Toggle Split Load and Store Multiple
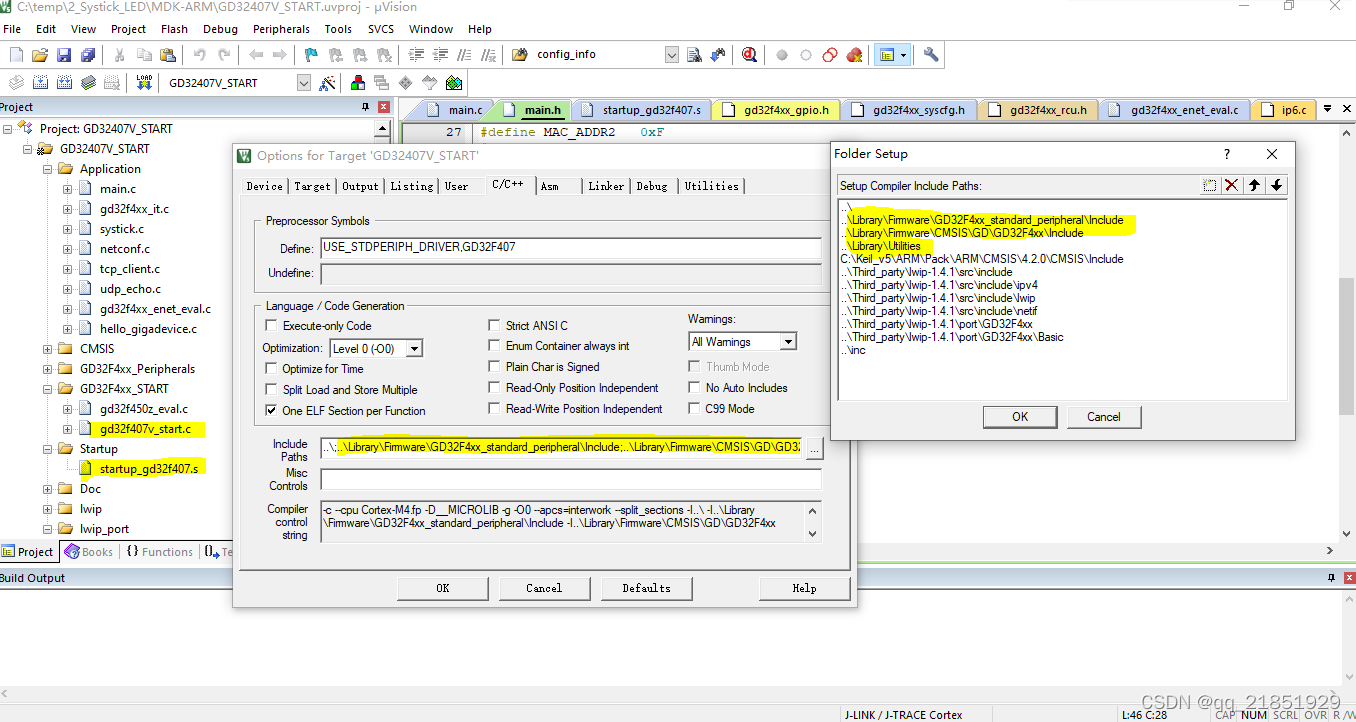1356x722 pixels. (x=271, y=390)
